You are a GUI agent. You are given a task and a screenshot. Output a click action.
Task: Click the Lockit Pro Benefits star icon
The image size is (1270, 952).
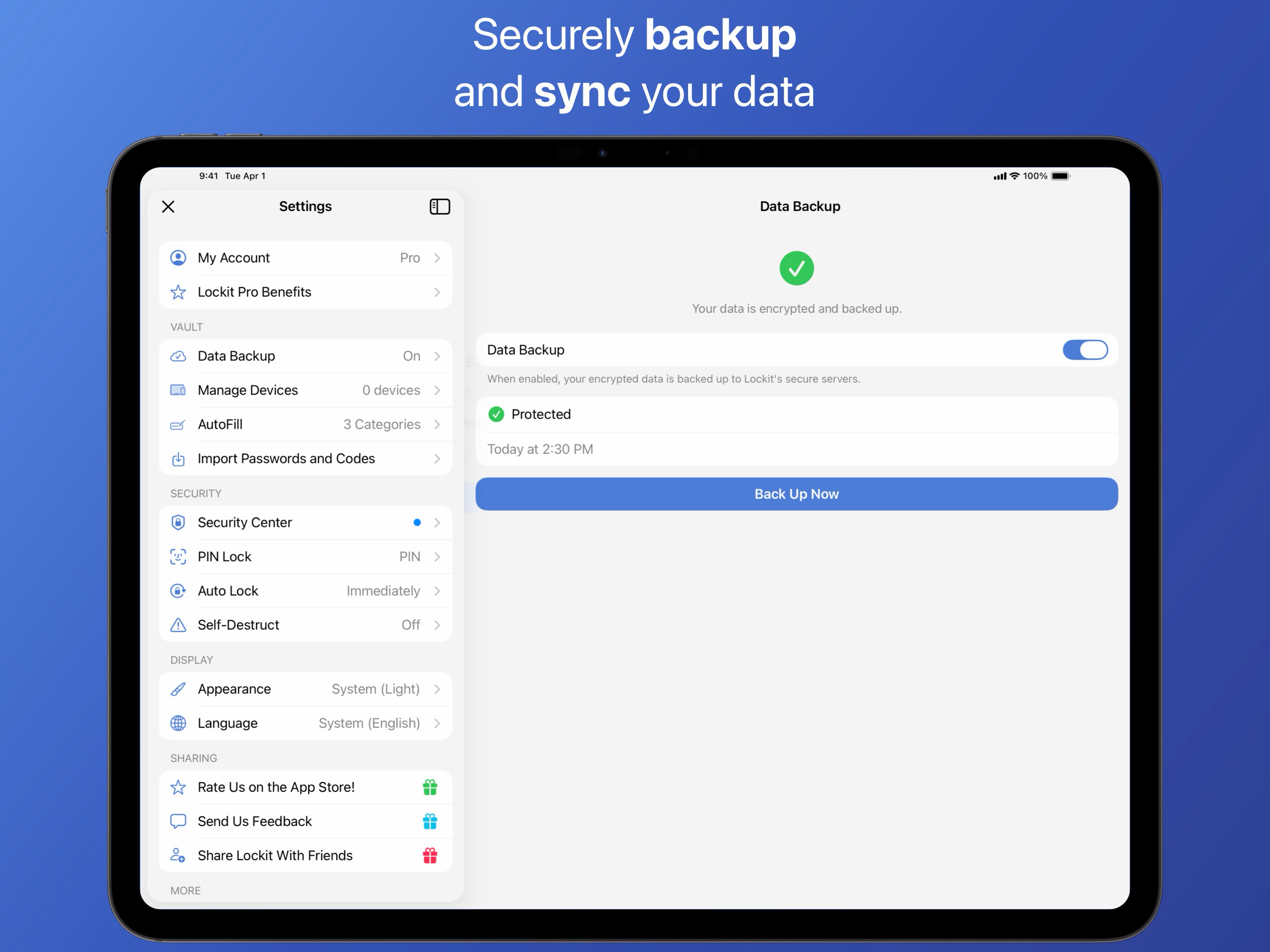click(x=178, y=292)
